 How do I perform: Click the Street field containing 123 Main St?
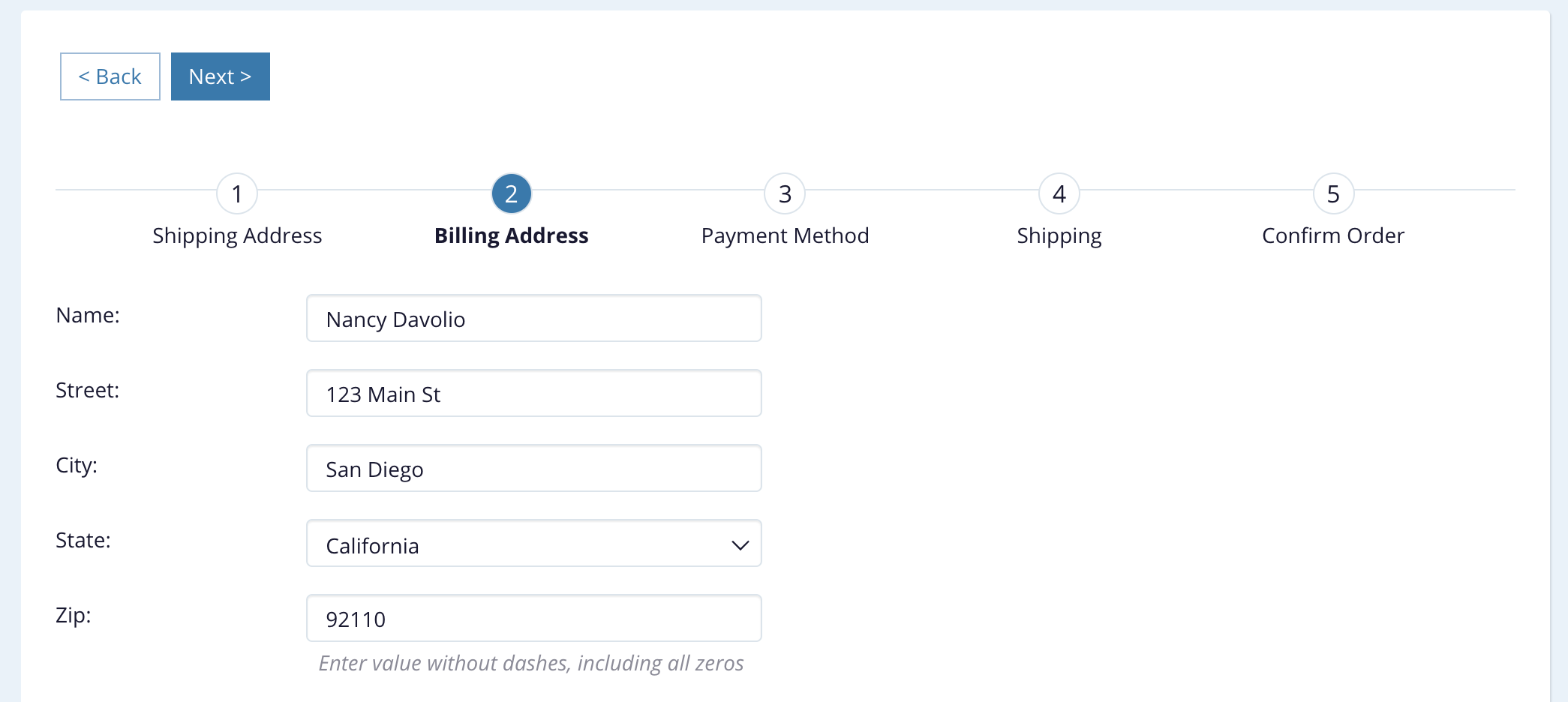(533, 394)
